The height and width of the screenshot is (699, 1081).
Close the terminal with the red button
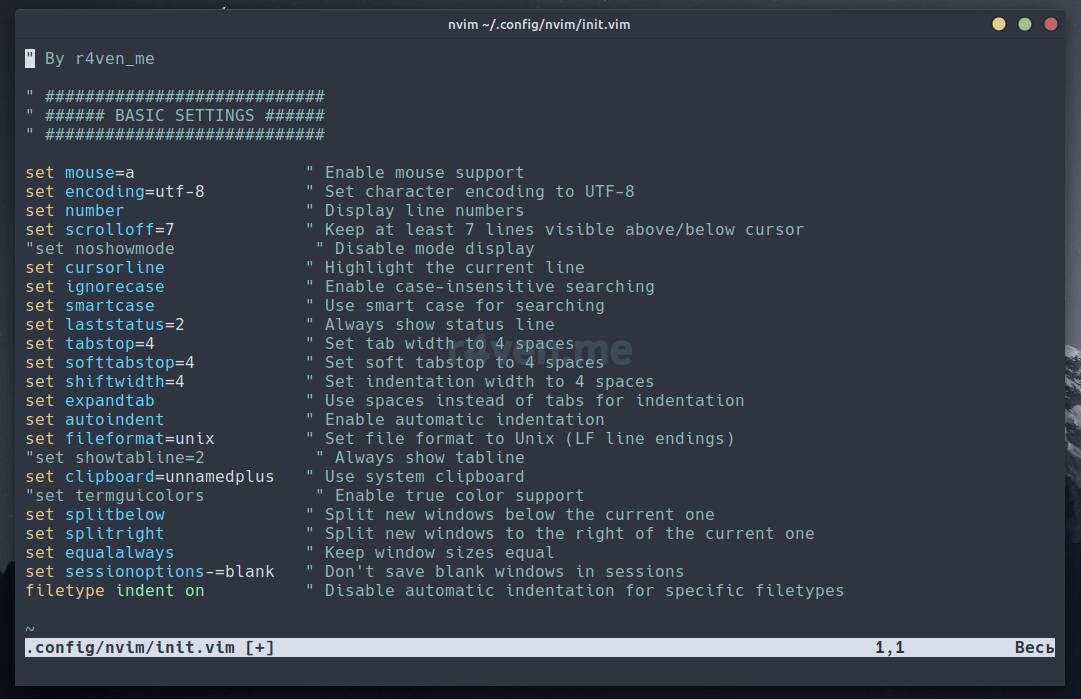[1051, 24]
